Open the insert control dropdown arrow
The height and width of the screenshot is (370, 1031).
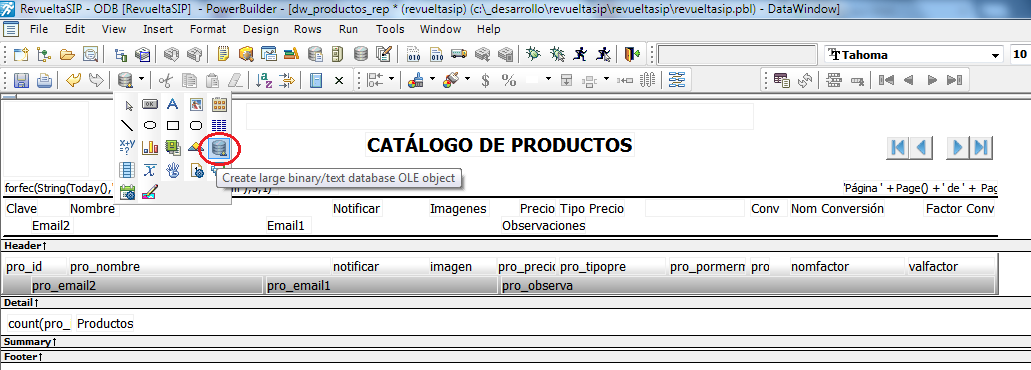coord(141,80)
